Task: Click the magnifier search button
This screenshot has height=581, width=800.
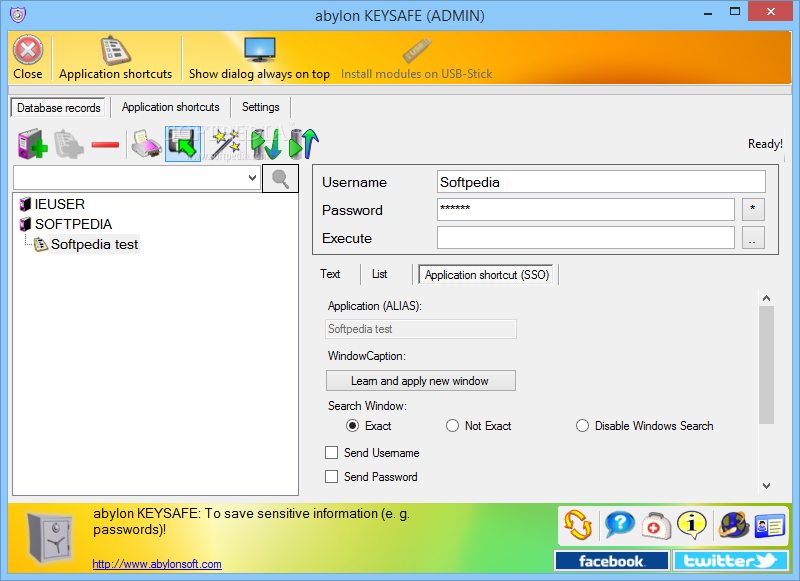Action: pyautogui.click(x=280, y=179)
